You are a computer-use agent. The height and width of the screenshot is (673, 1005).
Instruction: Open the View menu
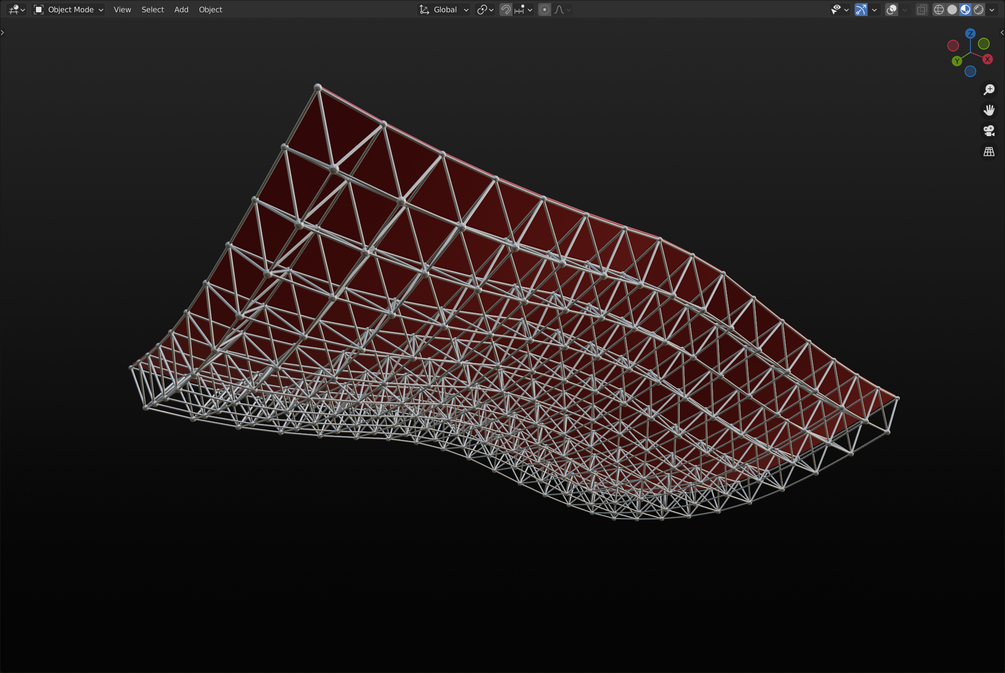(x=122, y=10)
